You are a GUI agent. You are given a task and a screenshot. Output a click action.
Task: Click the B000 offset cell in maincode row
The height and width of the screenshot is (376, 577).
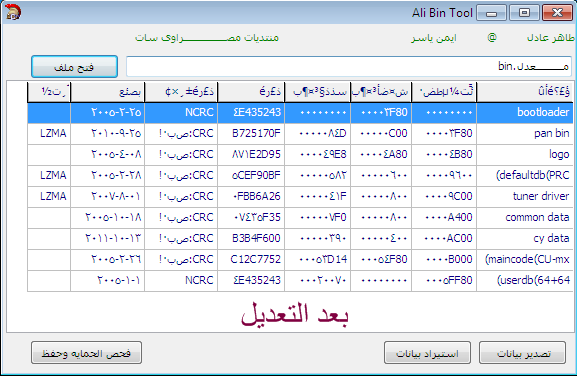click(444, 259)
